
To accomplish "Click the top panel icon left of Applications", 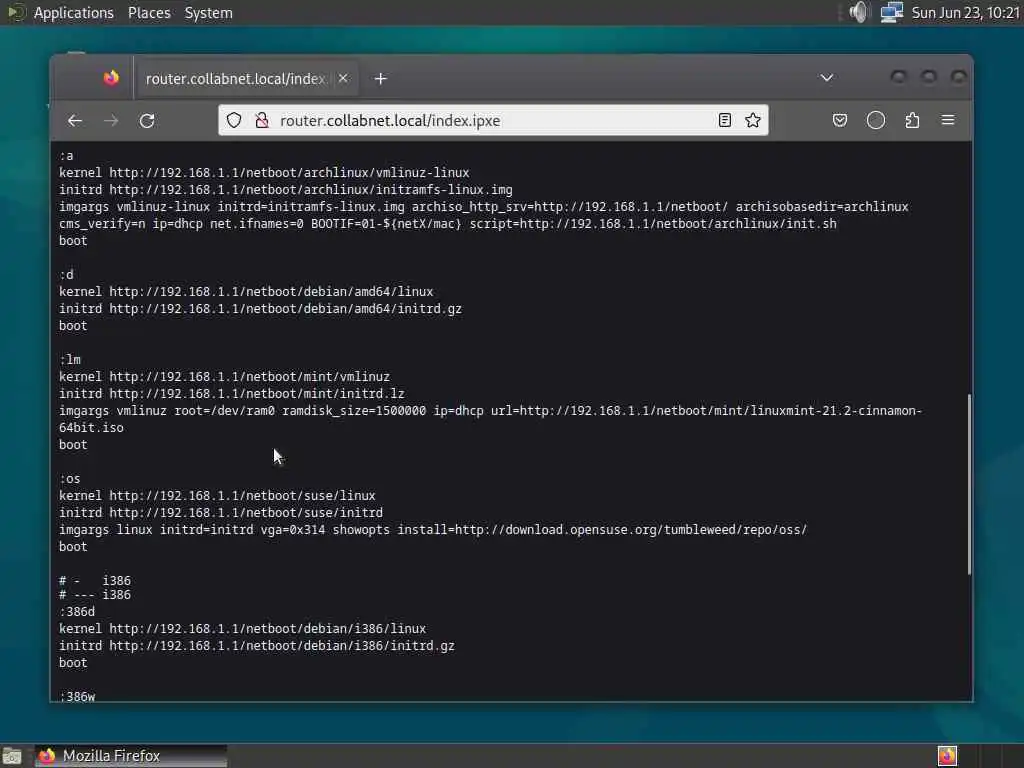I will 14,12.
